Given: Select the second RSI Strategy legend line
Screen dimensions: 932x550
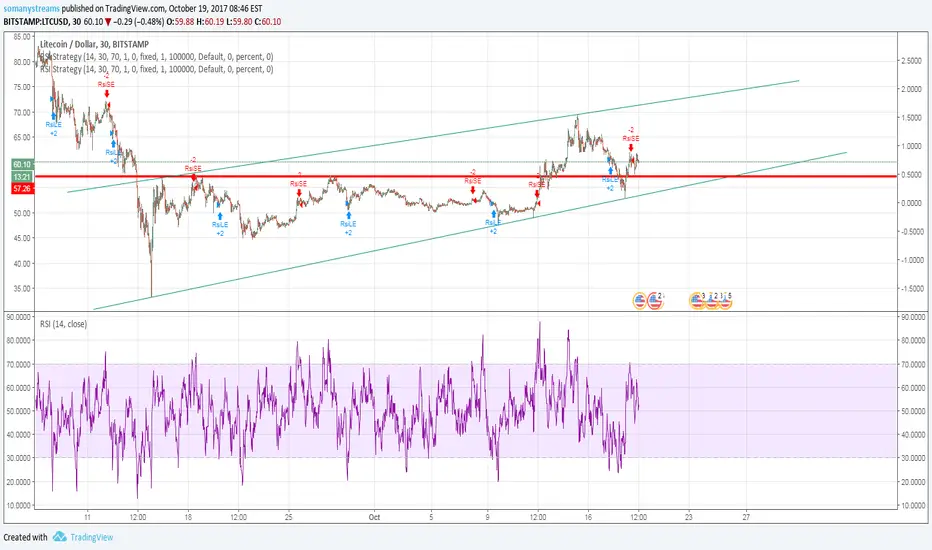Looking at the screenshot, I should (156, 69).
